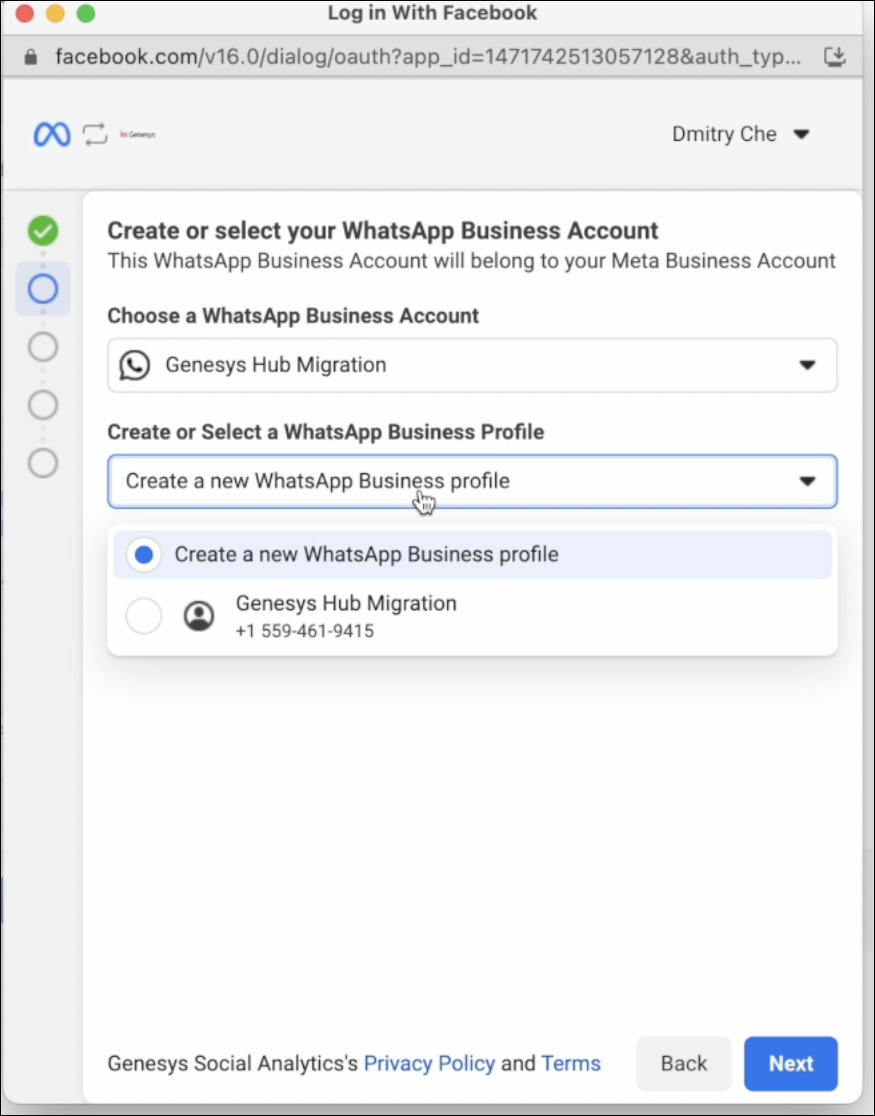Viewport: 875px width, 1116px height.
Task: Click the green completed step checkmark
Action: click(x=43, y=231)
